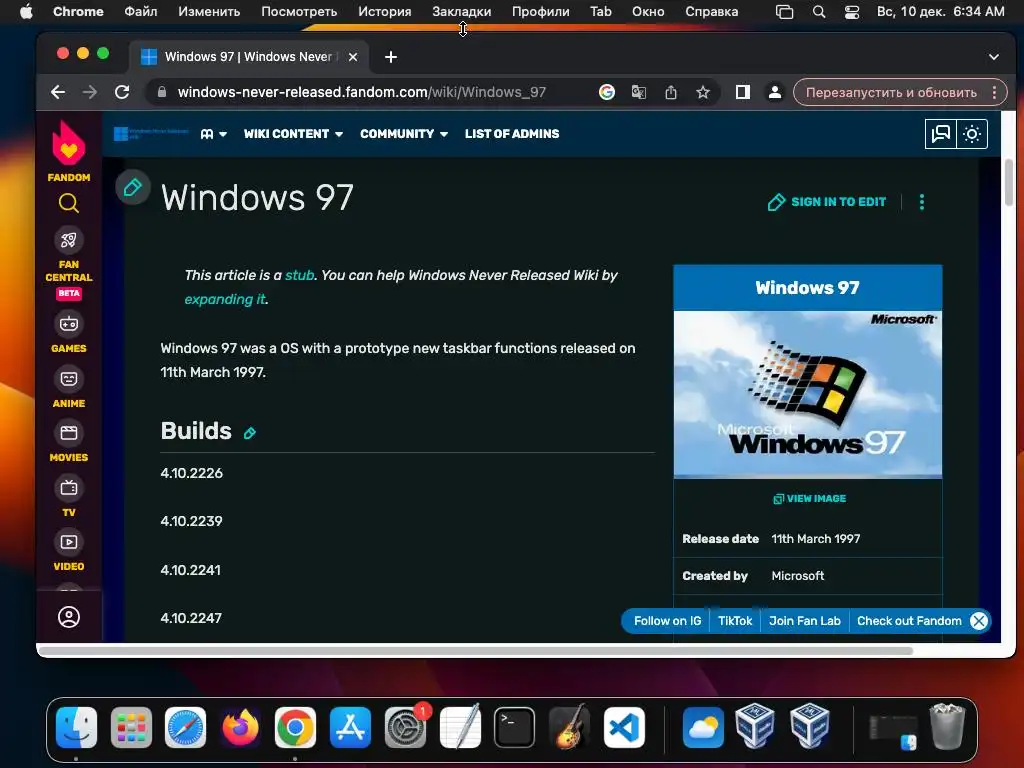Open System Settings in the Dock
The image size is (1024, 768).
[405, 727]
